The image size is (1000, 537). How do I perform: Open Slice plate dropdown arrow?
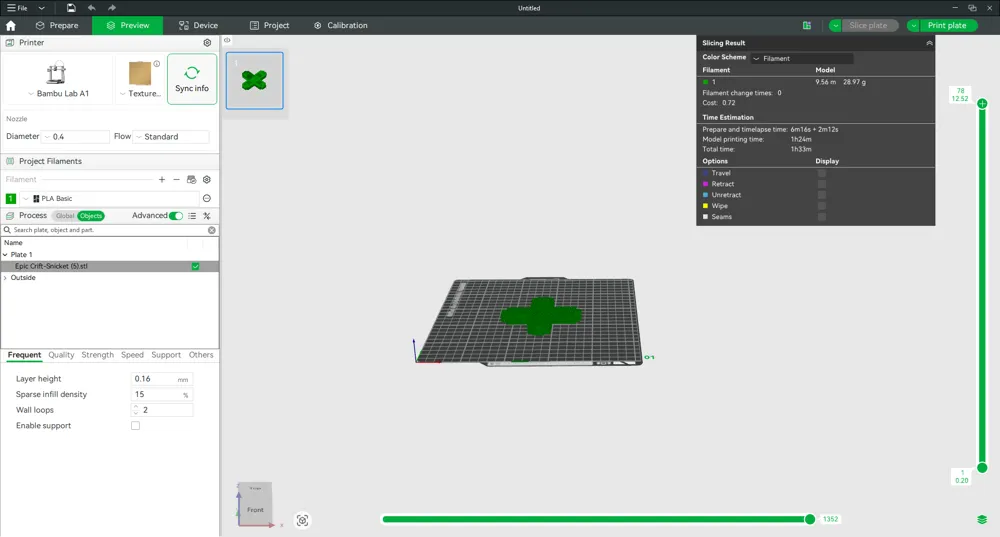pyautogui.click(x=835, y=26)
